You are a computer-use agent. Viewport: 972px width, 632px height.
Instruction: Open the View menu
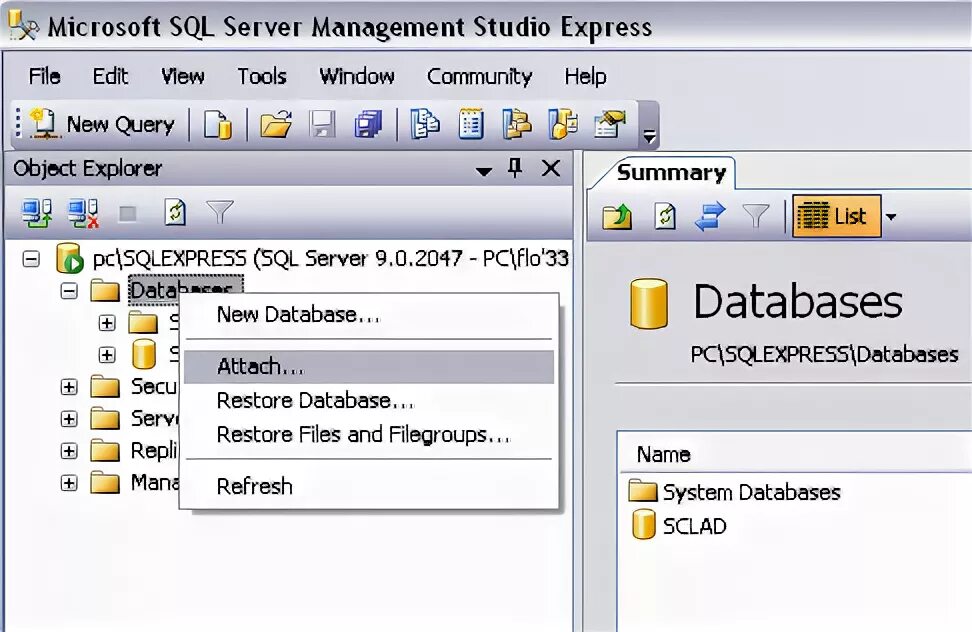(x=182, y=76)
